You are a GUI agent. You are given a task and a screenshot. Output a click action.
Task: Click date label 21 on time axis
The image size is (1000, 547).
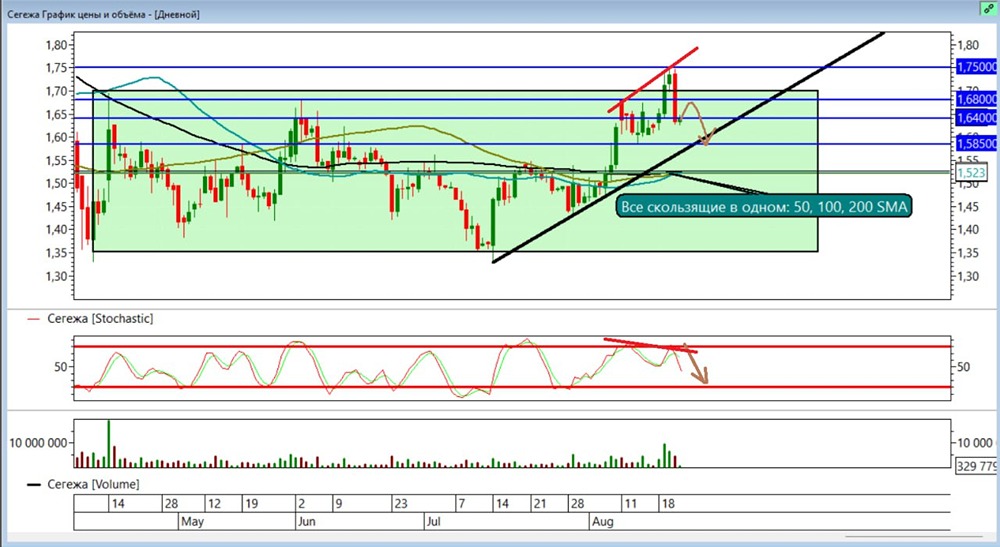coord(540,504)
